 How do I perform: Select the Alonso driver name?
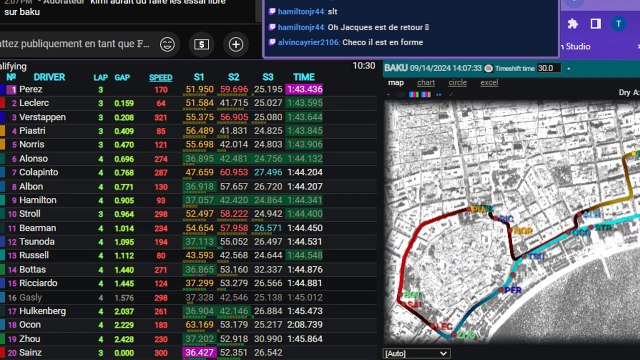(33, 158)
